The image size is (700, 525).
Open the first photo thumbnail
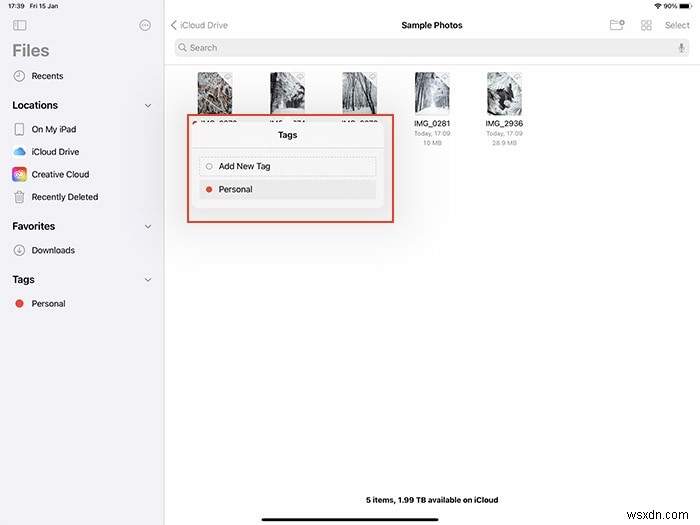coord(215,93)
